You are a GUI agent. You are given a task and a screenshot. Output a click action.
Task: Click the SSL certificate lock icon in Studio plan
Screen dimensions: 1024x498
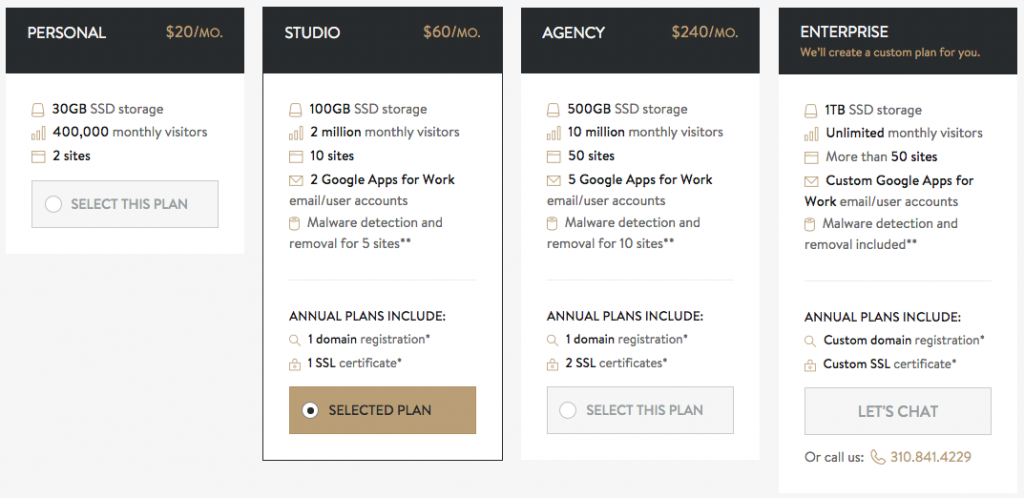tap(295, 364)
